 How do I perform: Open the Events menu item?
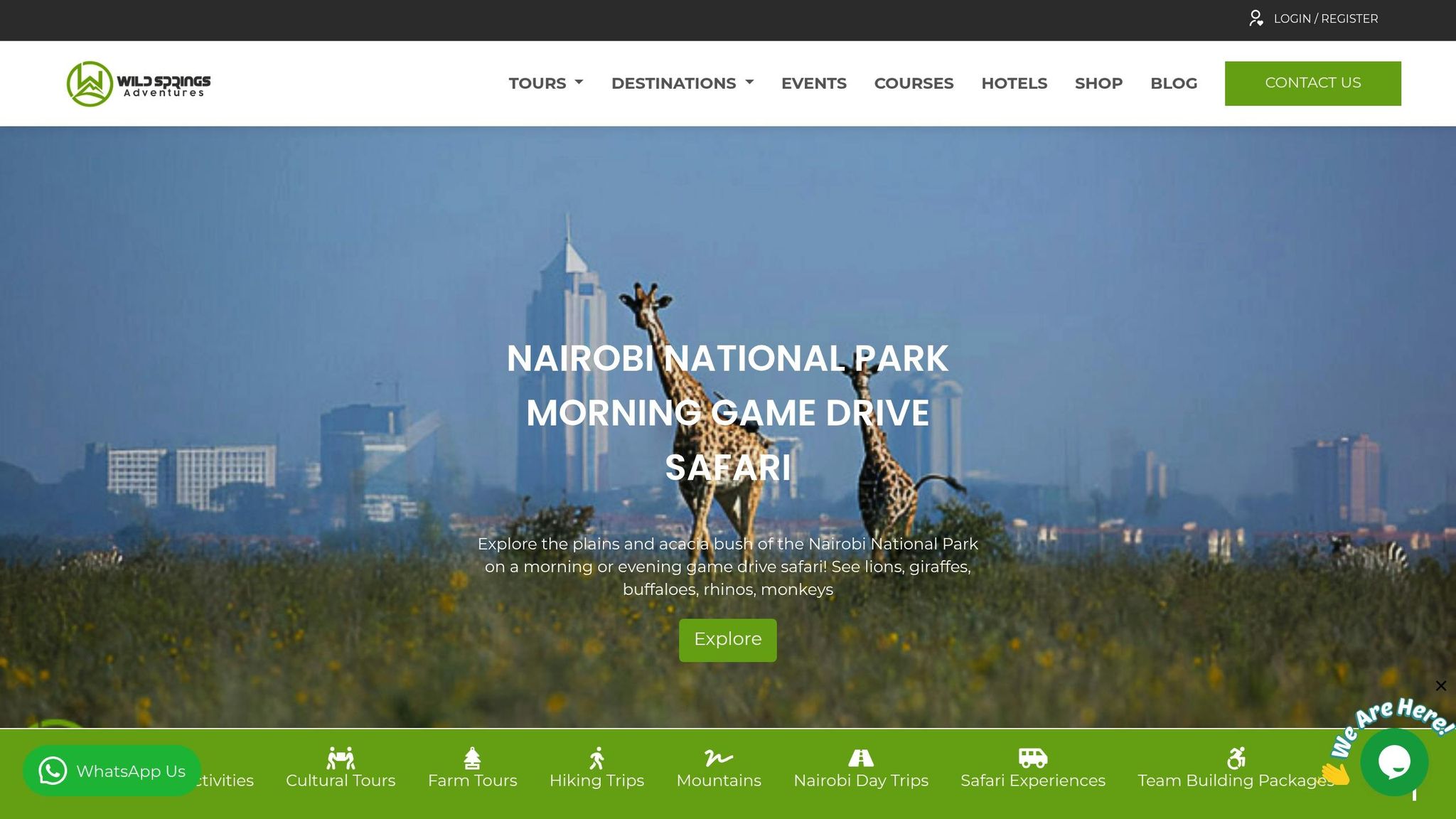click(813, 83)
